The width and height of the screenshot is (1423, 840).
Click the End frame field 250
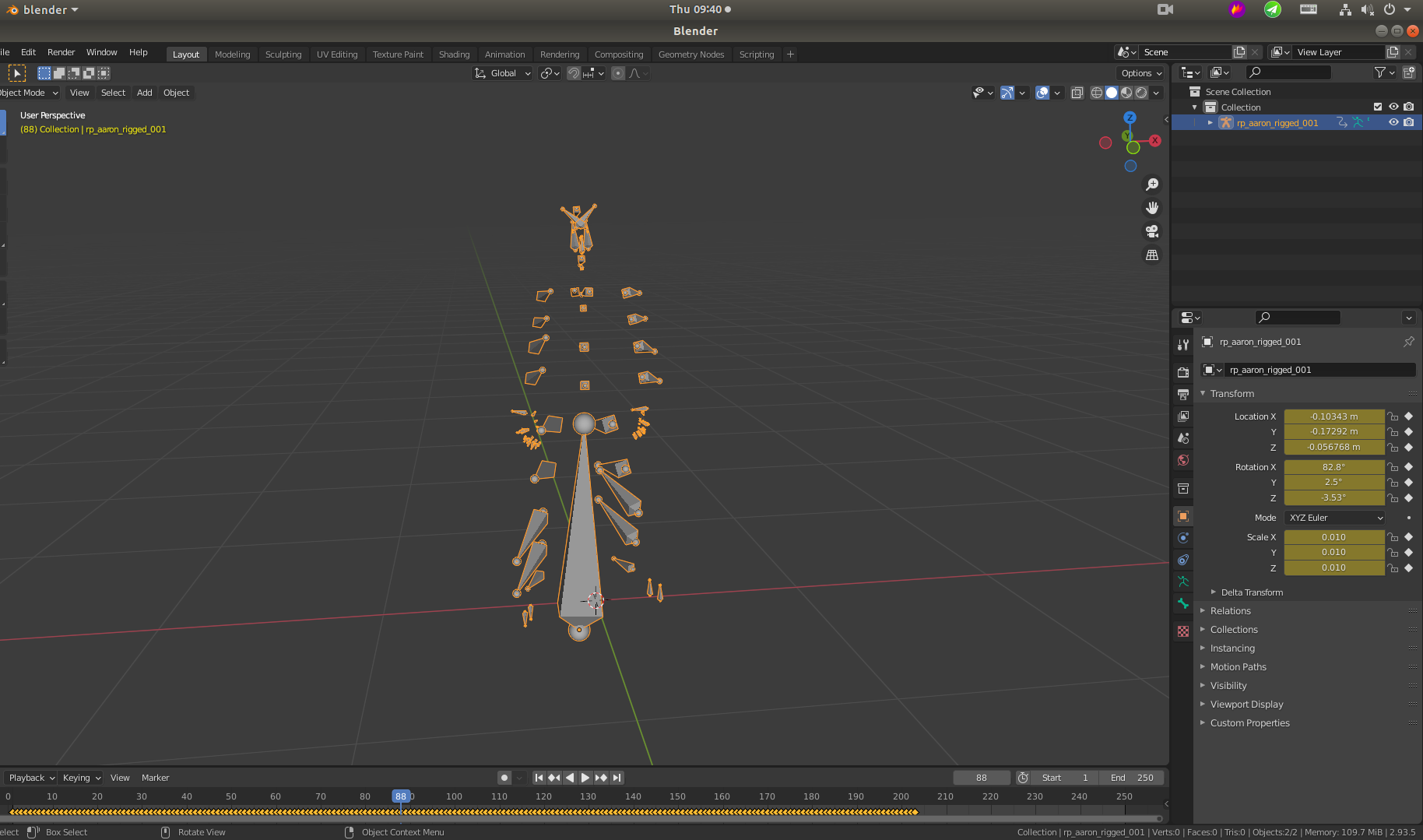coord(1132,778)
